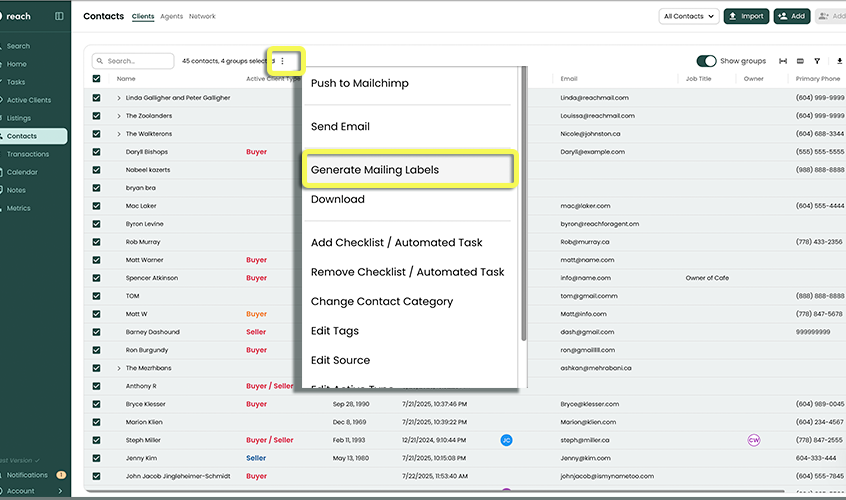Image resolution: width=846 pixels, height=500 pixels.
Task: Uncheck the Daryll Bishops row checkbox
Action: (96, 152)
